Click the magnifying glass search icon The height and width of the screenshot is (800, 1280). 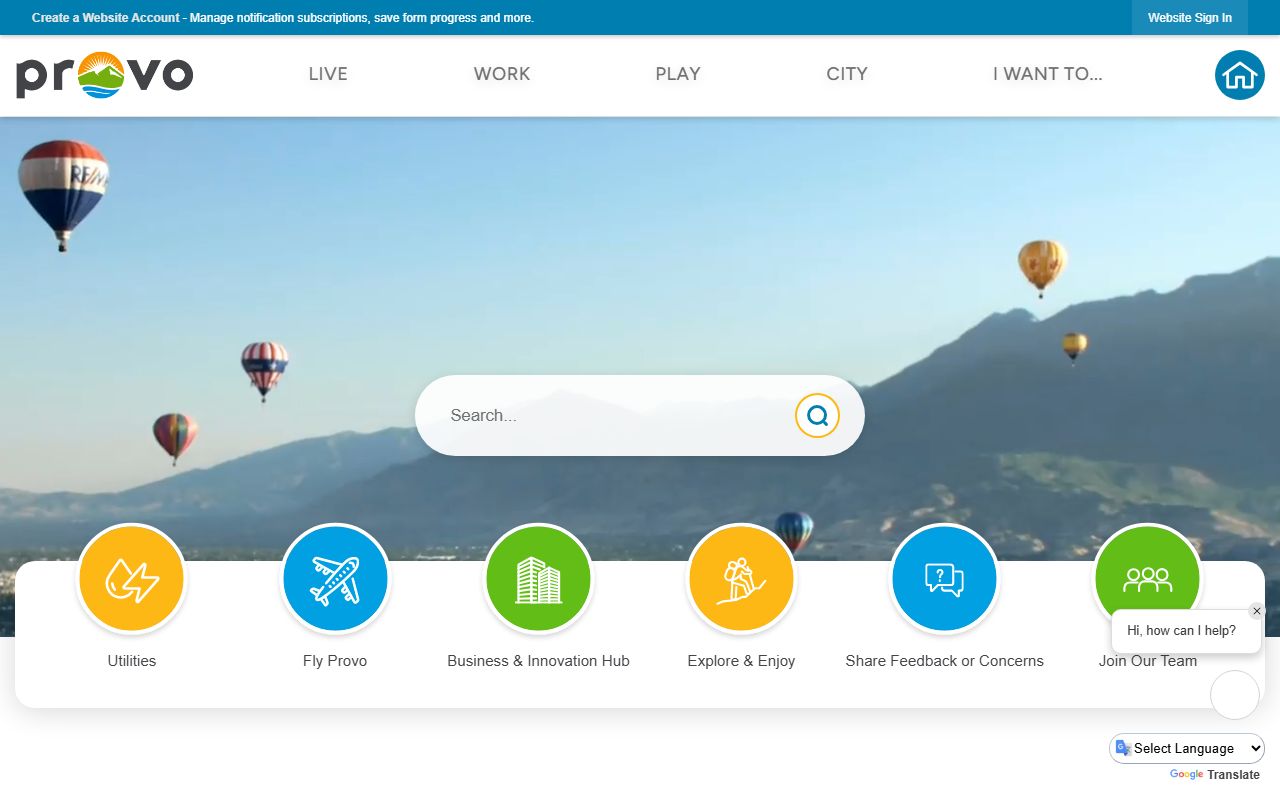[x=817, y=415]
